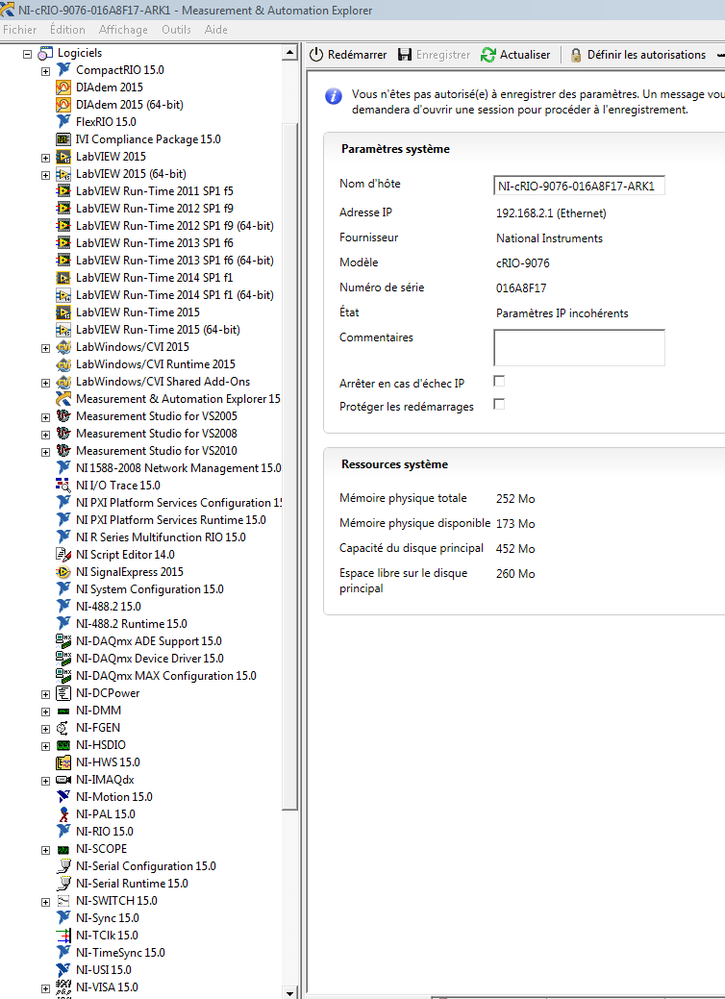Open the Édition menu
This screenshot has width=725, height=999.
(x=68, y=29)
